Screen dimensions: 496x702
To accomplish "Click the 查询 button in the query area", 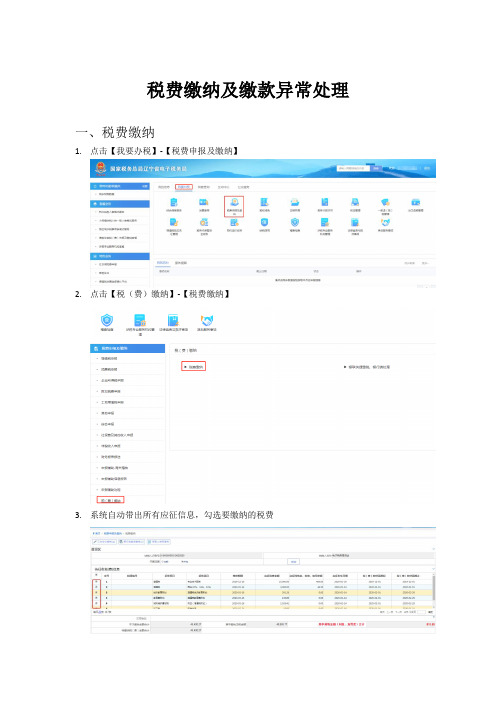I will pos(293,561).
